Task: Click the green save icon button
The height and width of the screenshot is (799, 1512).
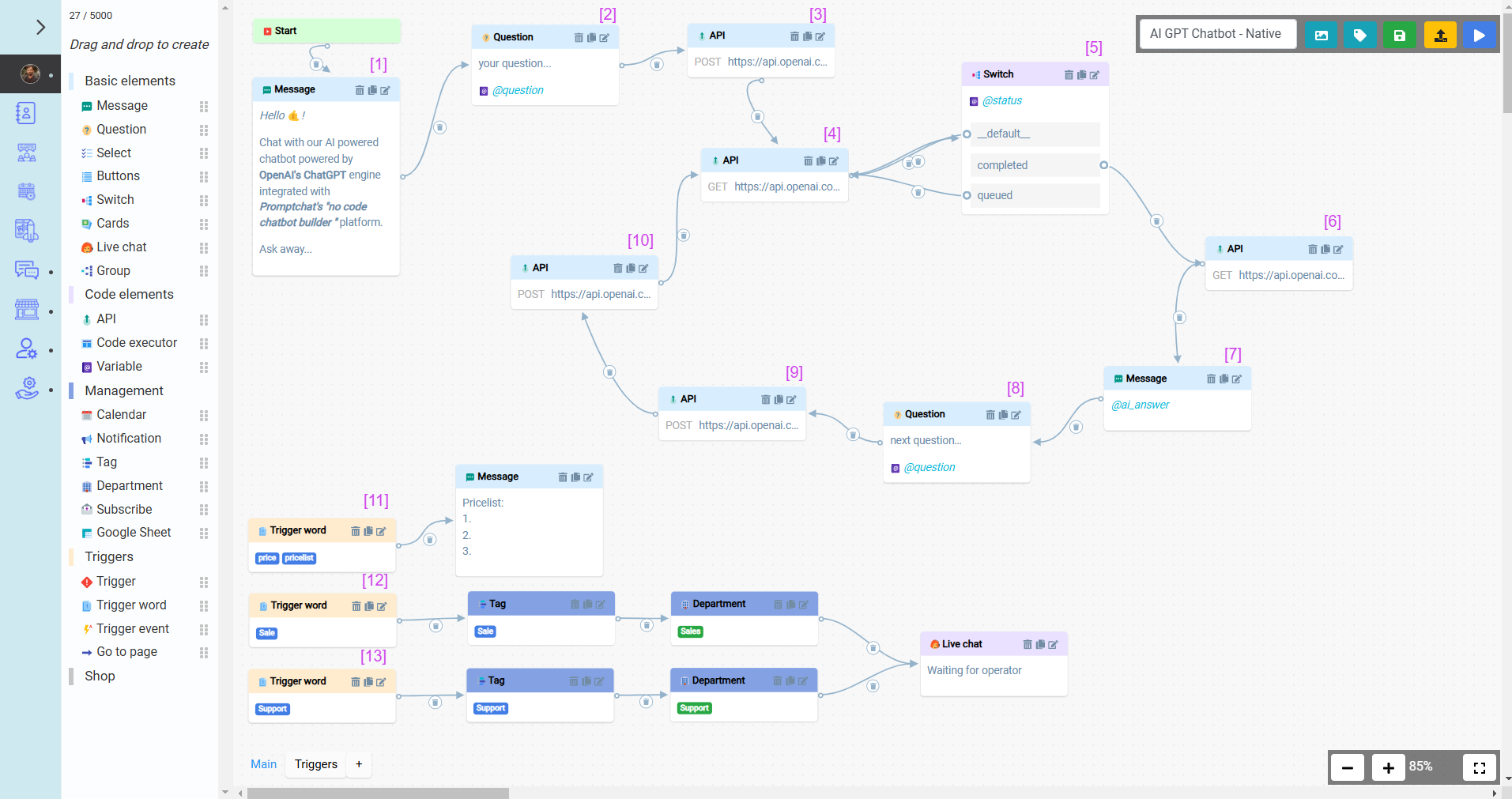Action: [1399, 35]
